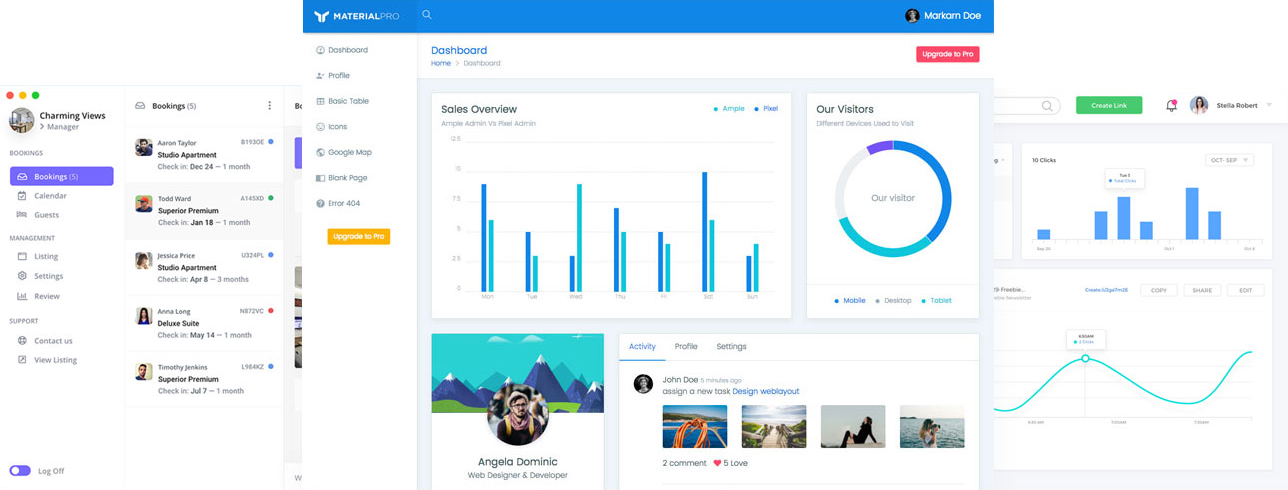Click the heart icon next to 5 Love
The height and width of the screenshot is (490, 1288).
pos(716,463)
